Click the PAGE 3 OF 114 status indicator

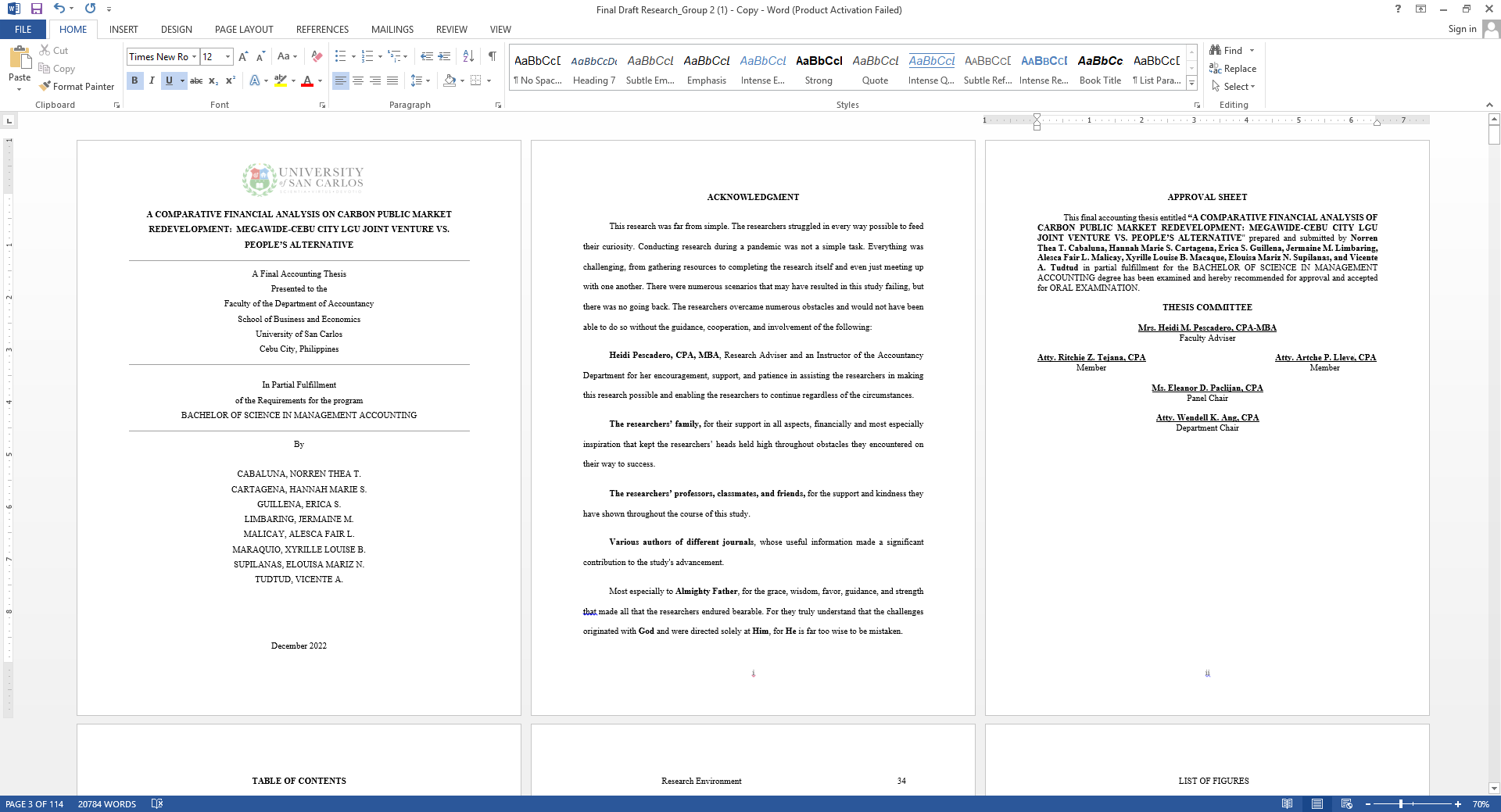[x=34, y=804]
